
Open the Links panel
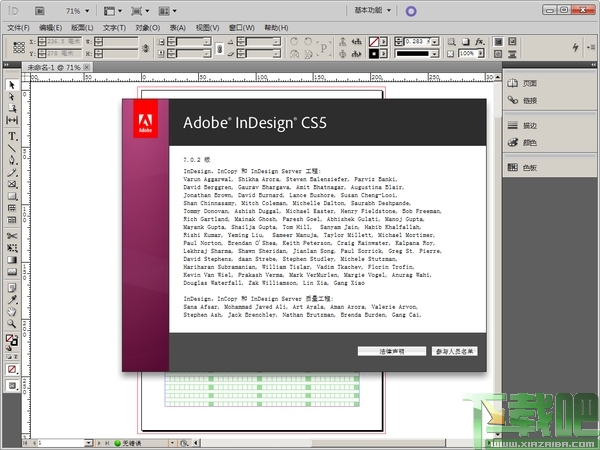click(x=522, y=100)
